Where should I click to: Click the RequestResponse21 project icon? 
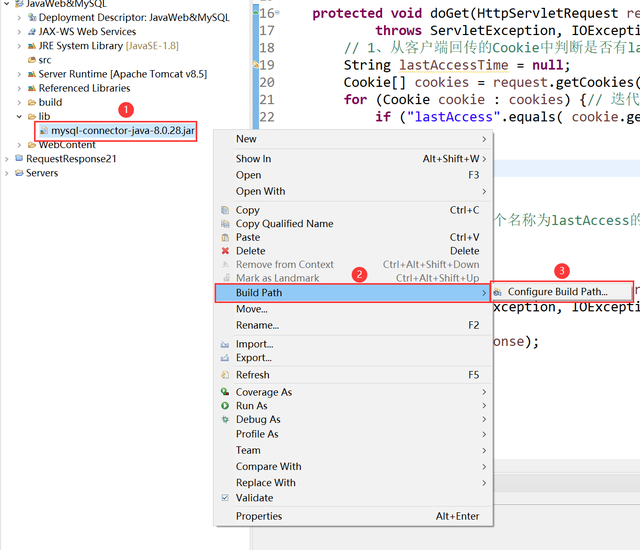19,158
